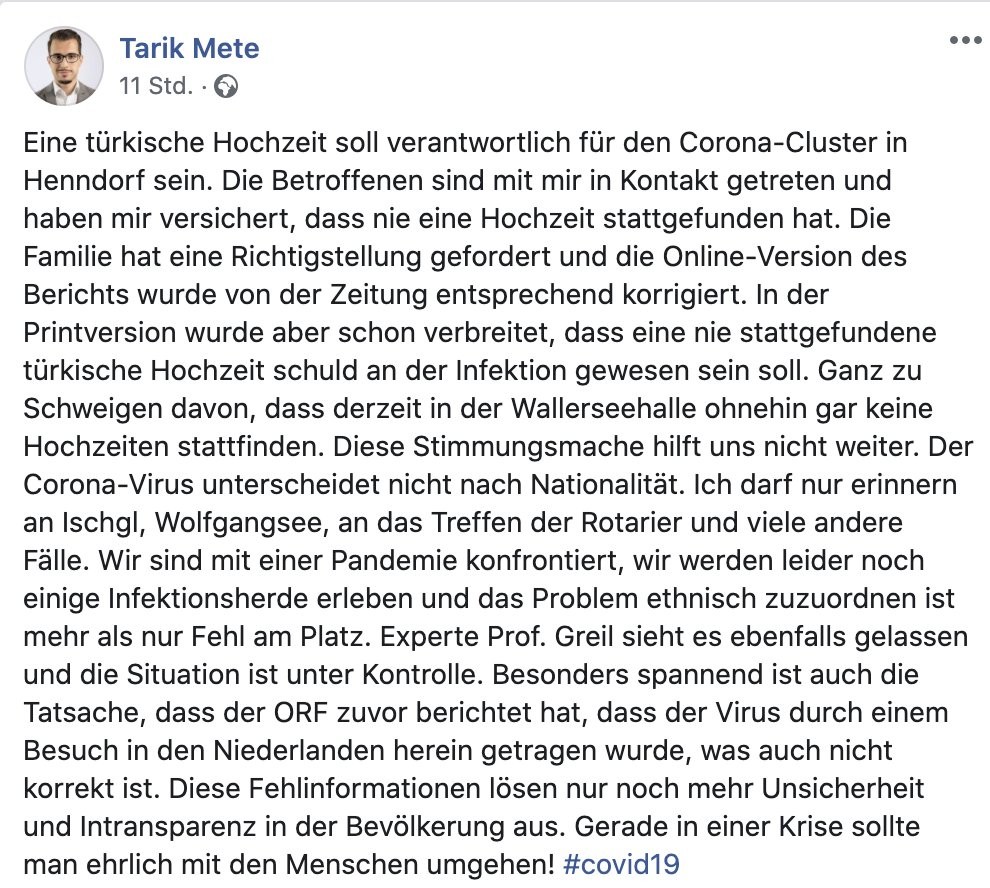Click the globe public audience icon
Screen dimensions: 990x888
[226, 86]
